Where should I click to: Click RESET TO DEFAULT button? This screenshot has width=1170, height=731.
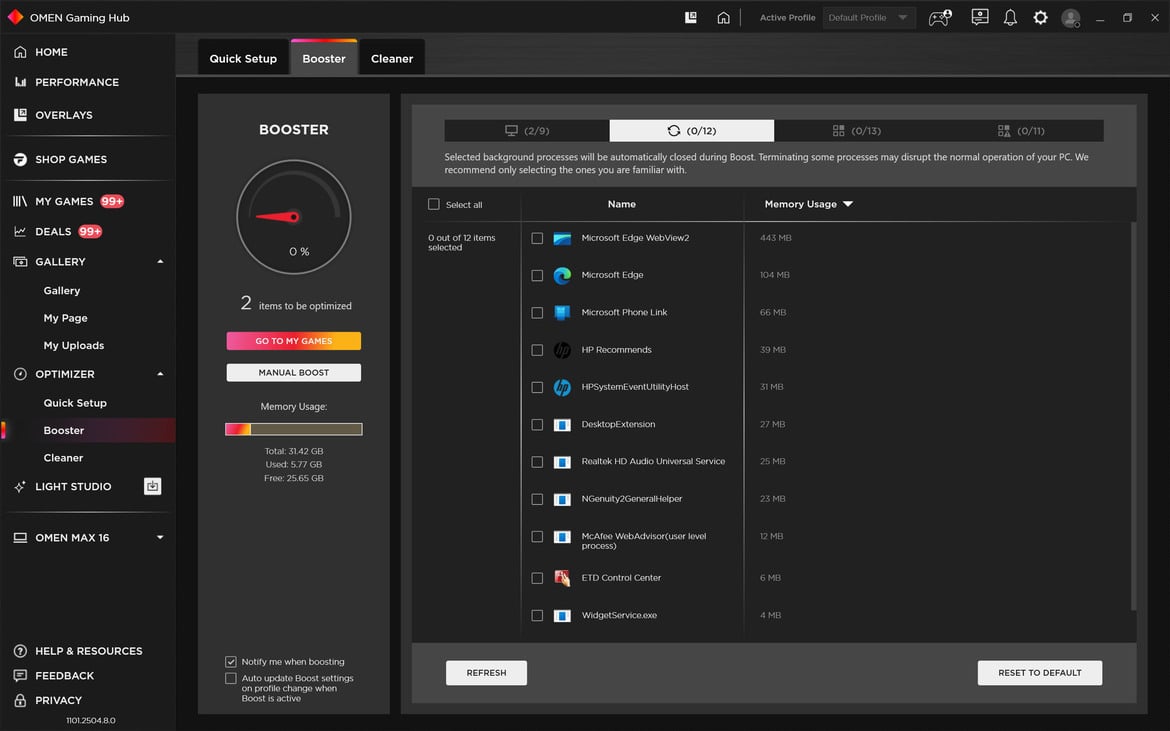[1039, 673]
